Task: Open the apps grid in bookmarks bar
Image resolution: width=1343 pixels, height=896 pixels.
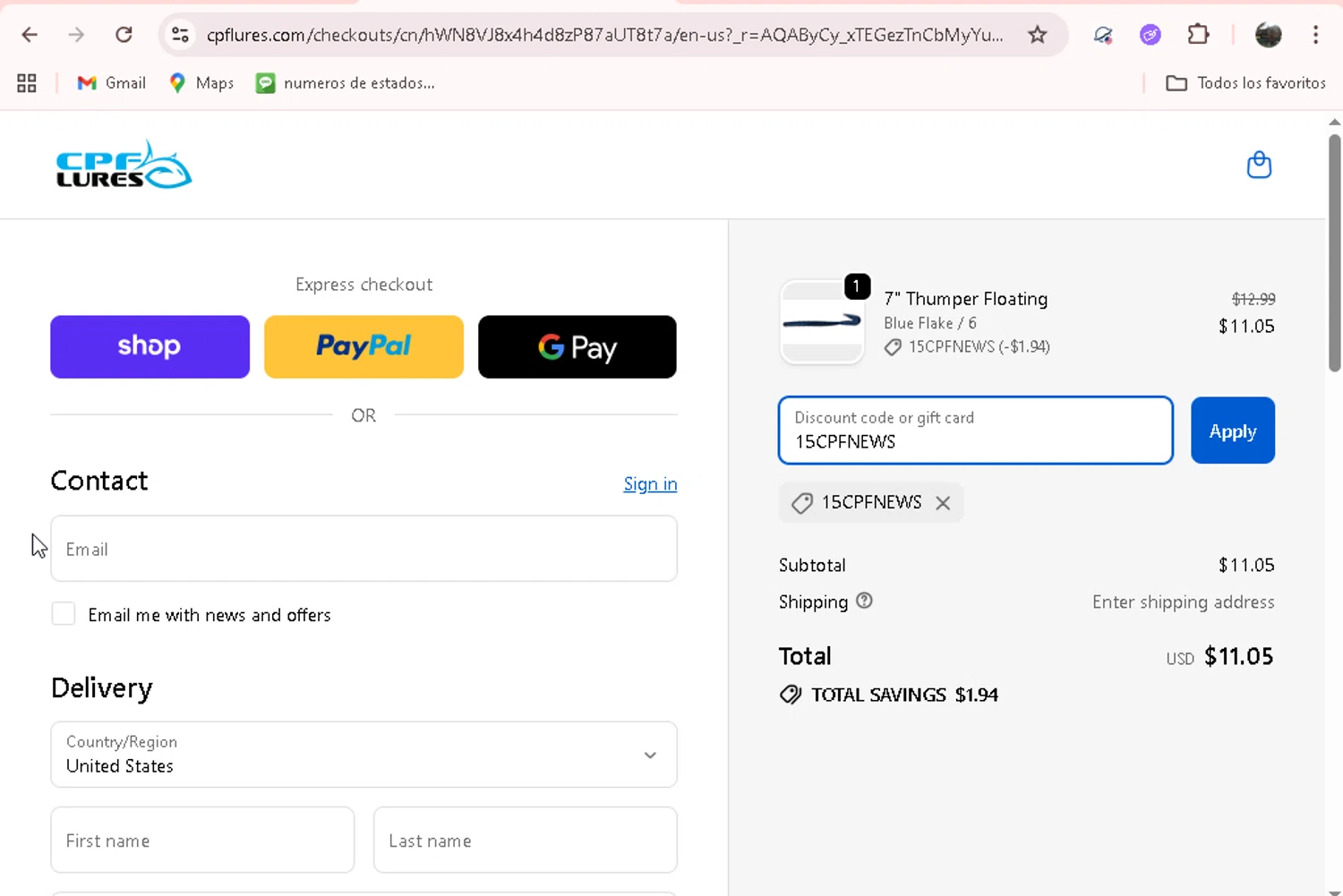Action: pyautogui.click(x=27, y=83)
